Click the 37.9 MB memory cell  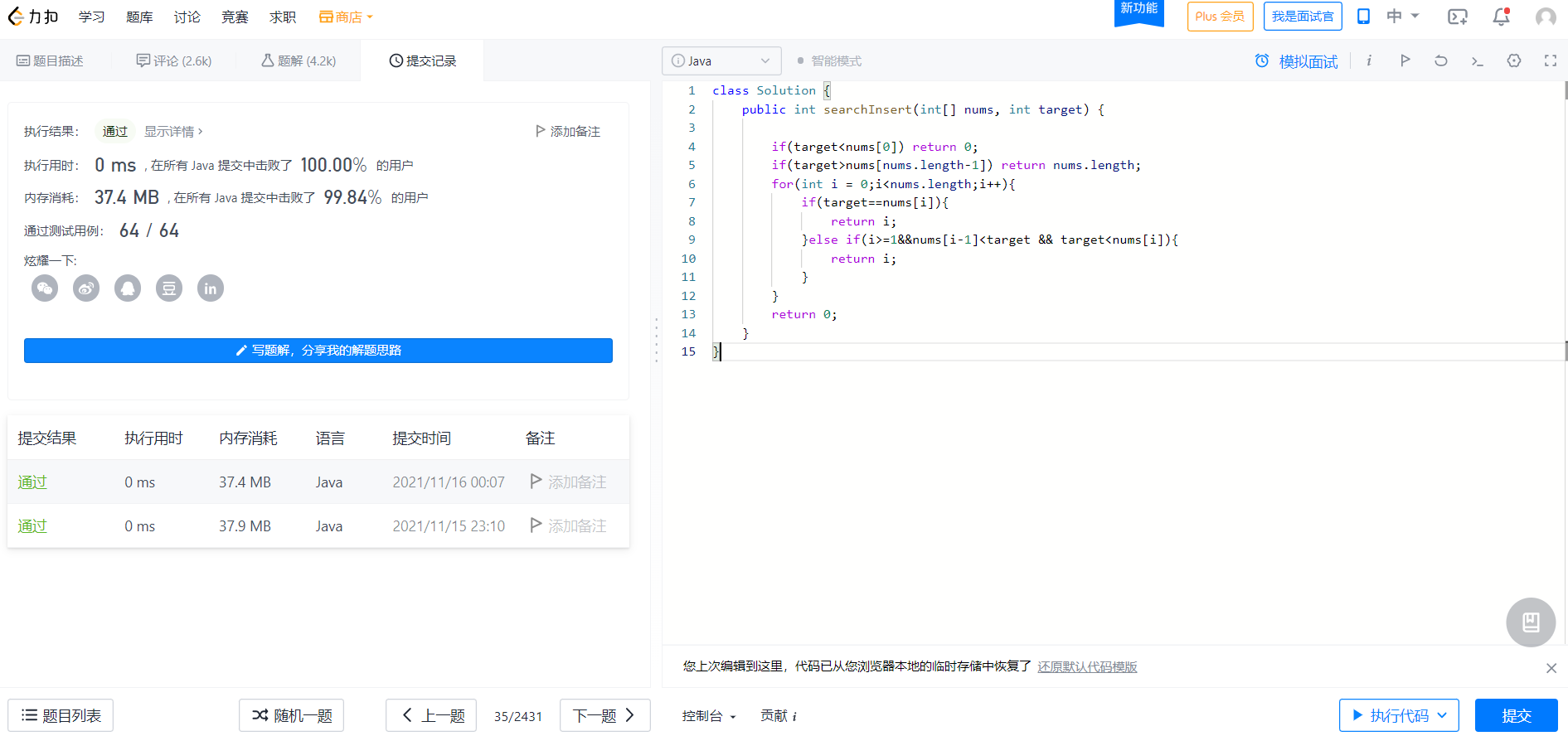point(245,525)
